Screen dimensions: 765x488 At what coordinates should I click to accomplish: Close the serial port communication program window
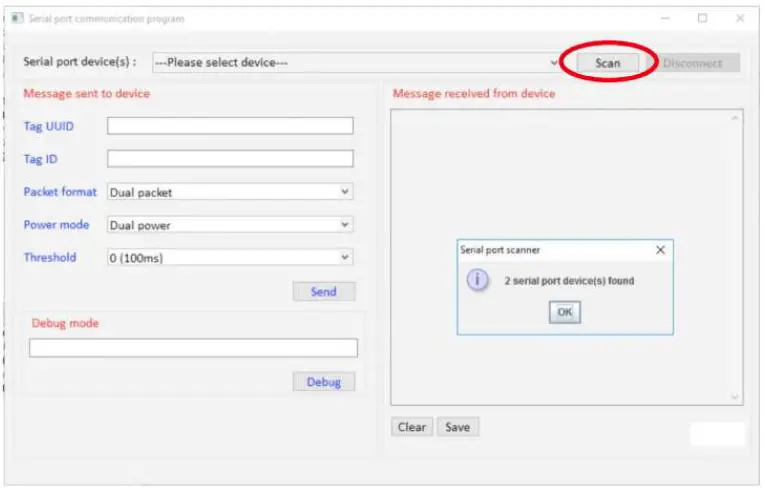coord(740,19)
